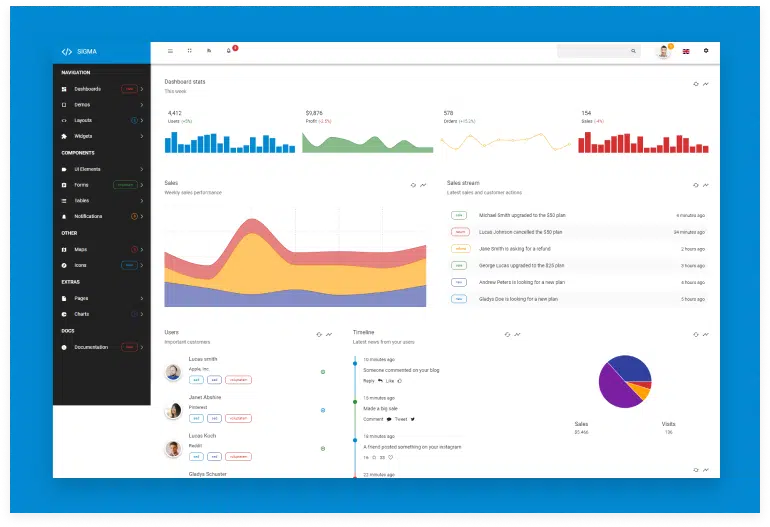Expand Documentation chevron in sidebar
This screenshot has width=770, height=527.
point(142,347)
